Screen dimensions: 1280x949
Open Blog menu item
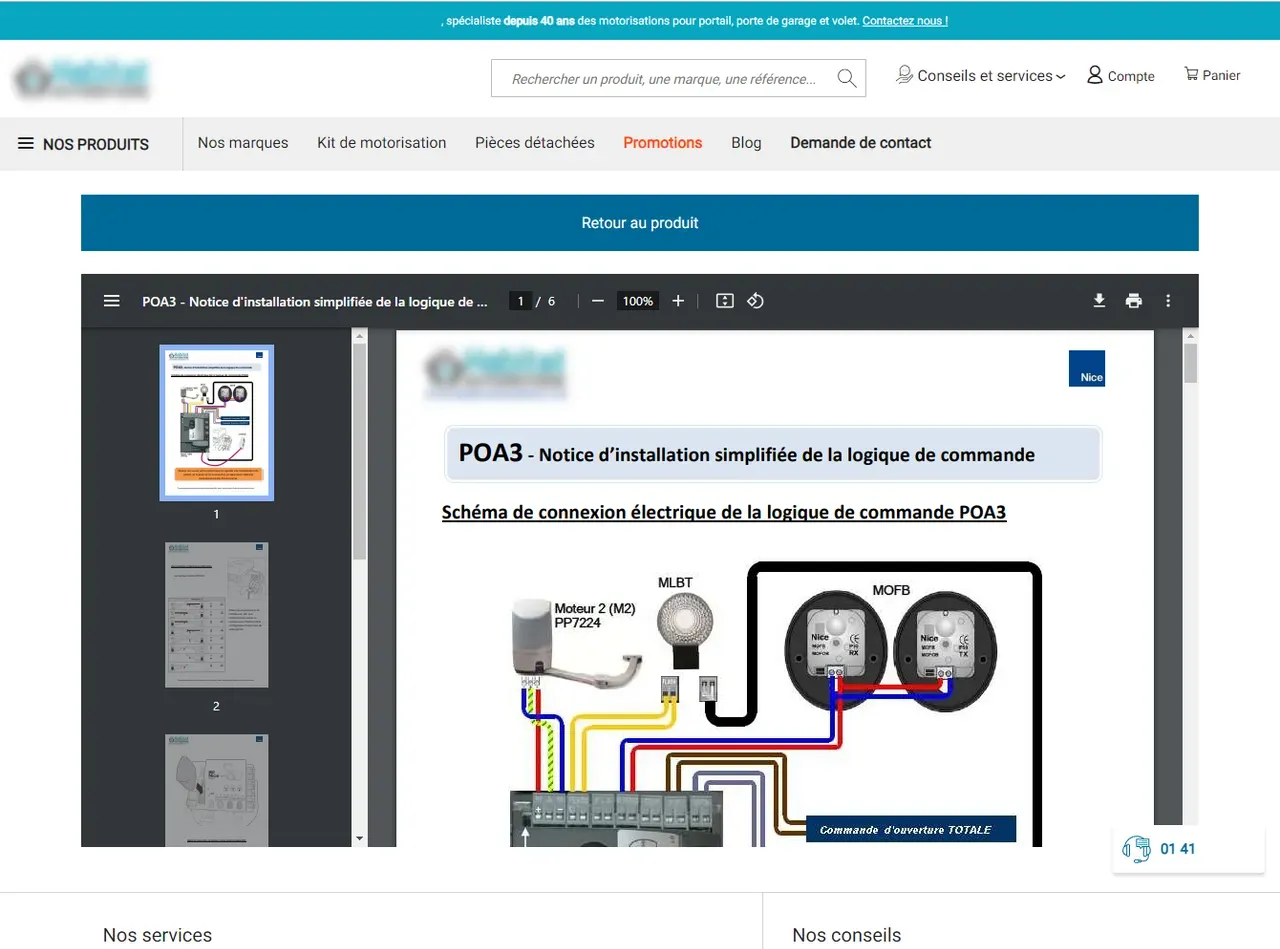746,143
